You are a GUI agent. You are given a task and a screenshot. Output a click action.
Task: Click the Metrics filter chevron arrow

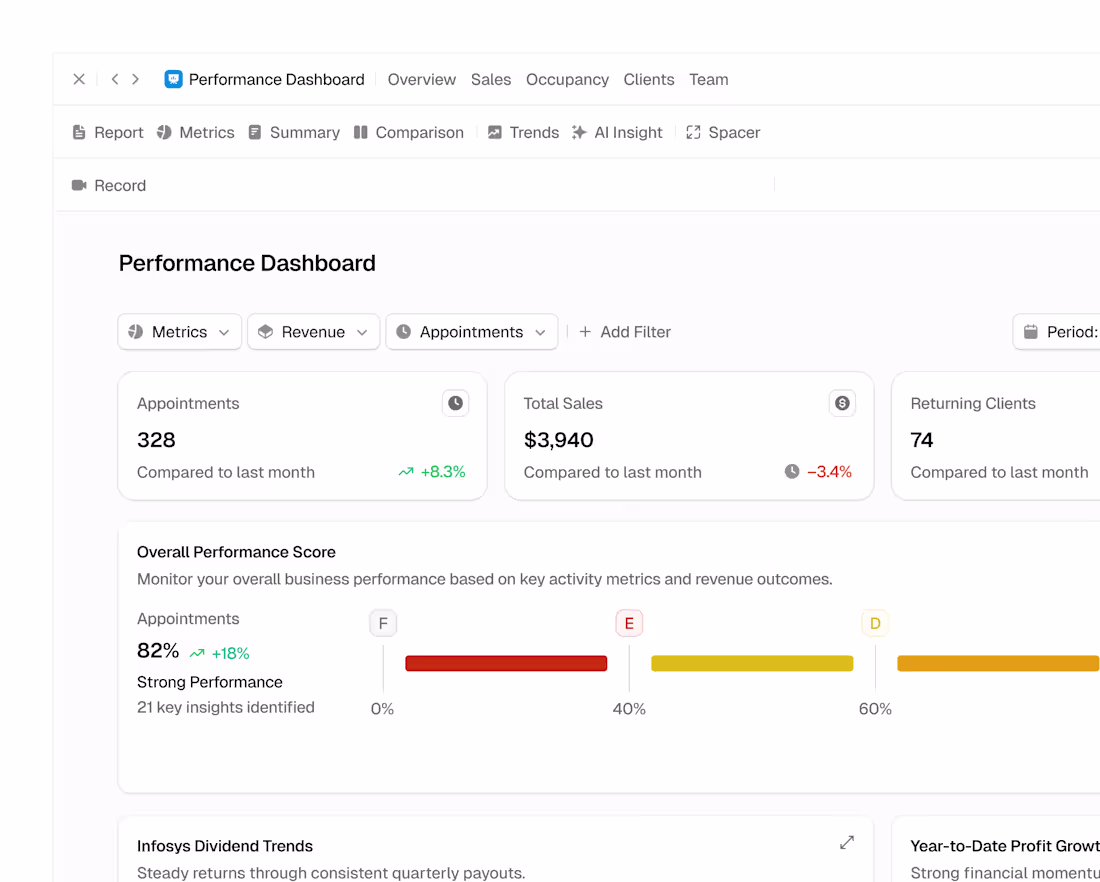pos(224,333)
